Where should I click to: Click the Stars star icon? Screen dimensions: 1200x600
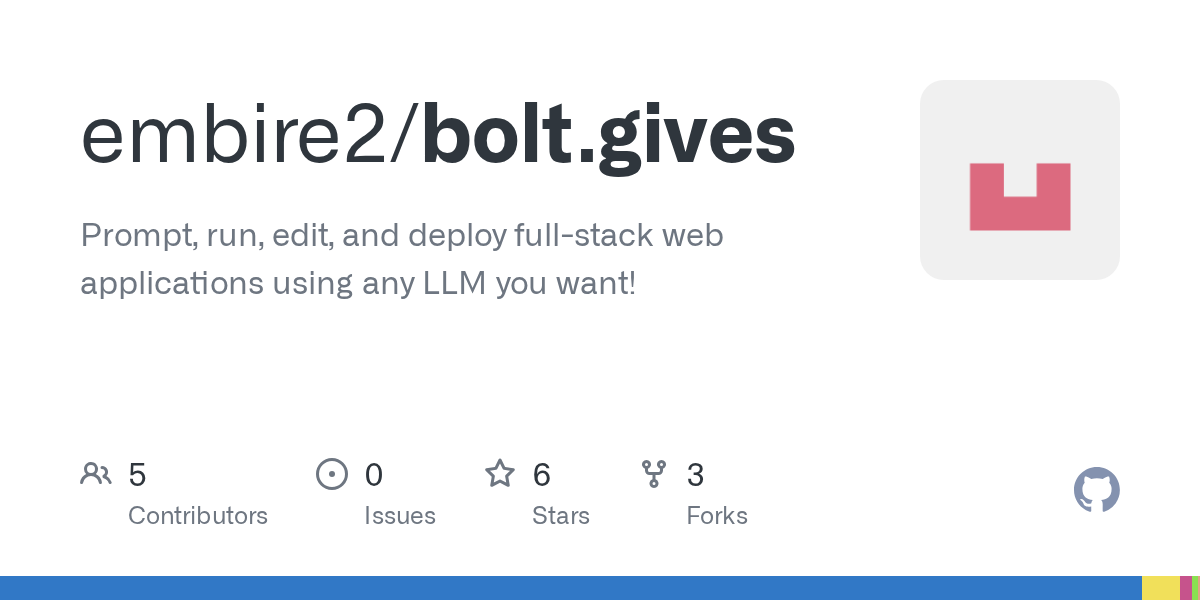point(500,473)
